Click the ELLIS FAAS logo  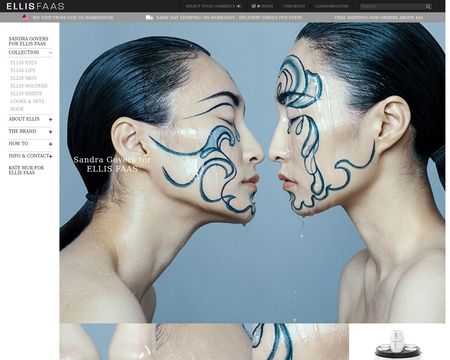(35, 6)
